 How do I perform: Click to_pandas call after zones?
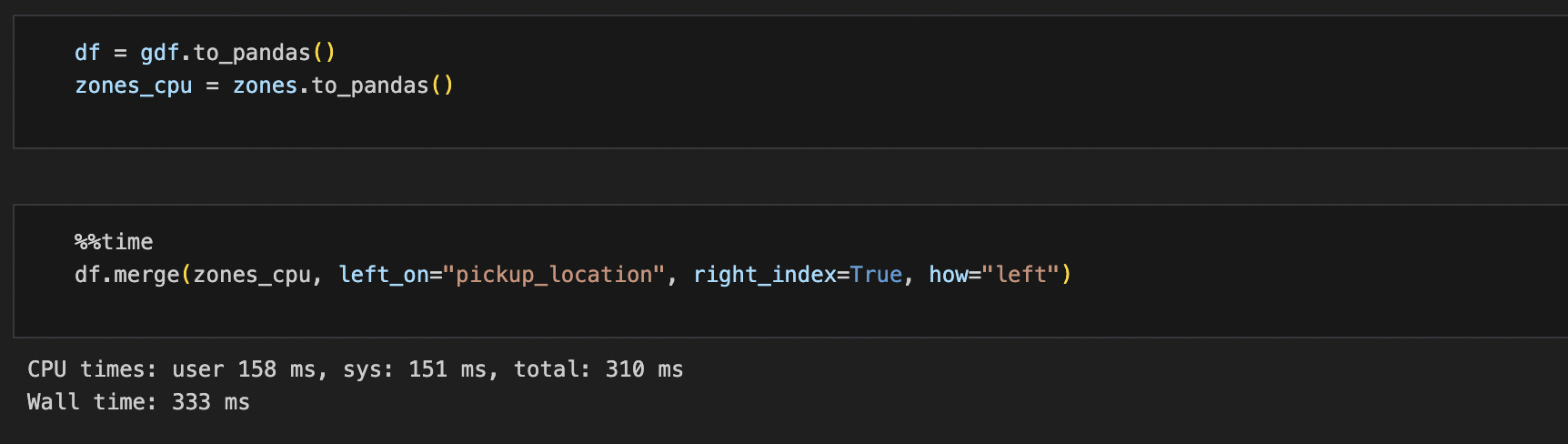[370, 86]
